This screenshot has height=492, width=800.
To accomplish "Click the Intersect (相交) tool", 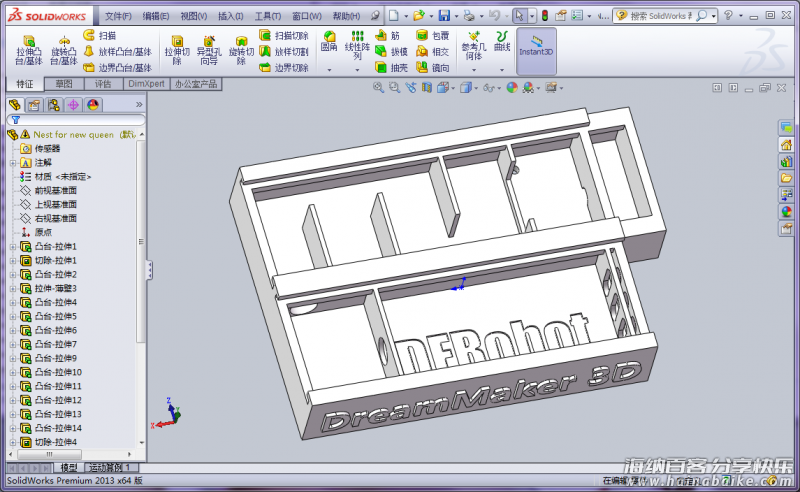I will click(433, 52).
